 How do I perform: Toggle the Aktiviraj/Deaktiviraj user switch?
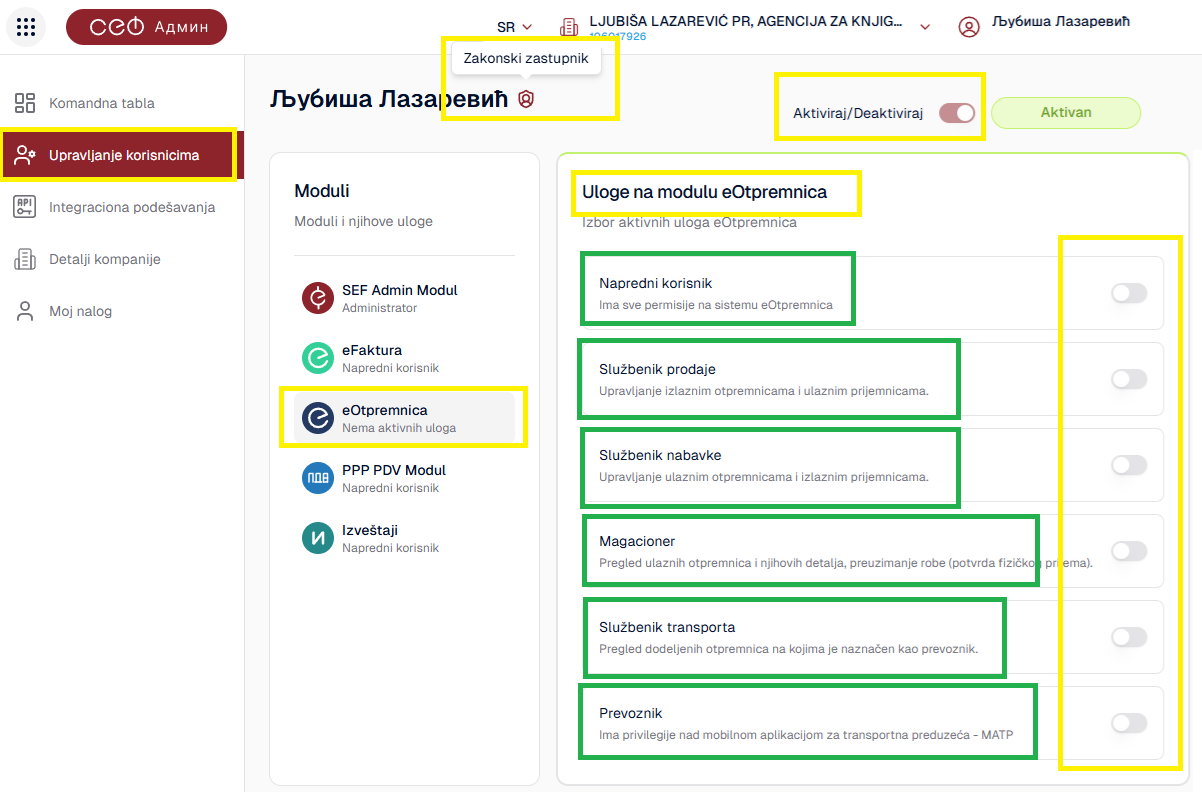click(957, 113)
